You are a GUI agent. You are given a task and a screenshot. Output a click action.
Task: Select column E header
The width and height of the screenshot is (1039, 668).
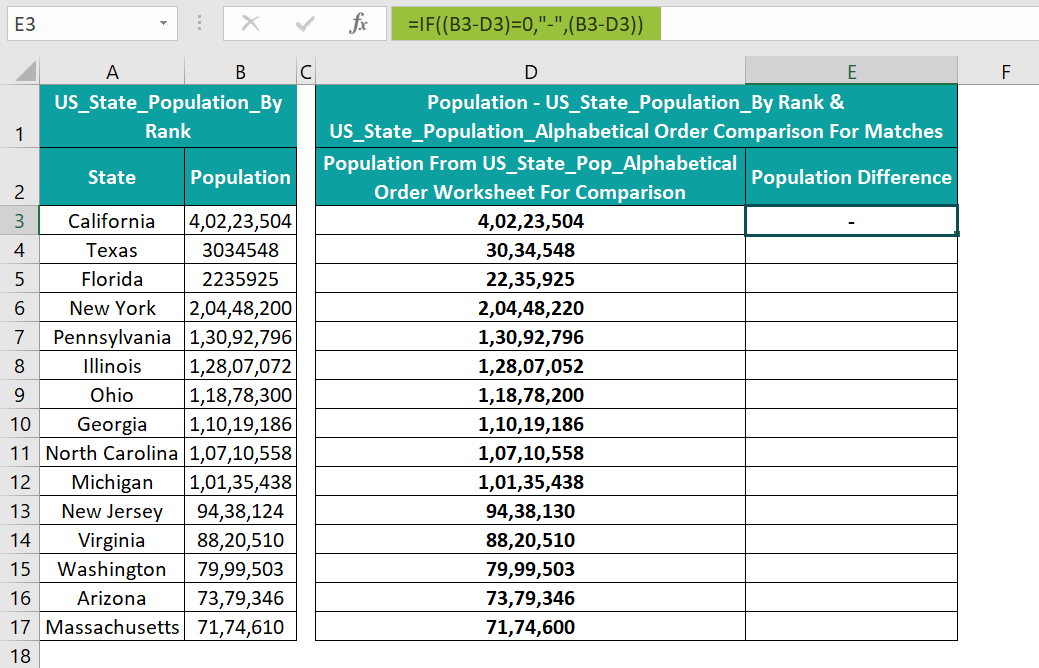851,71
